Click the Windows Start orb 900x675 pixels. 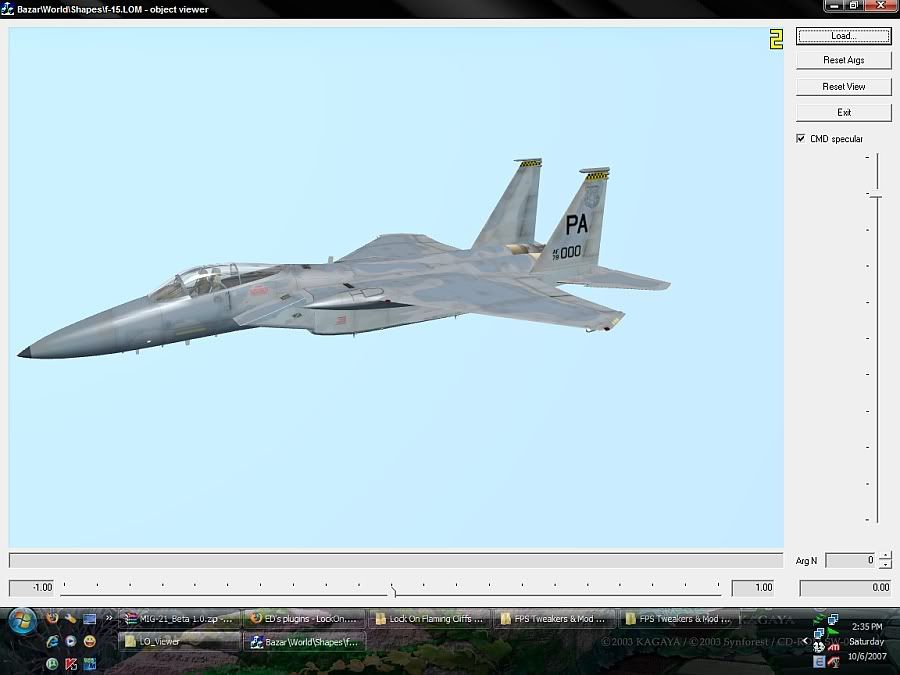click(x=22, y=622)
